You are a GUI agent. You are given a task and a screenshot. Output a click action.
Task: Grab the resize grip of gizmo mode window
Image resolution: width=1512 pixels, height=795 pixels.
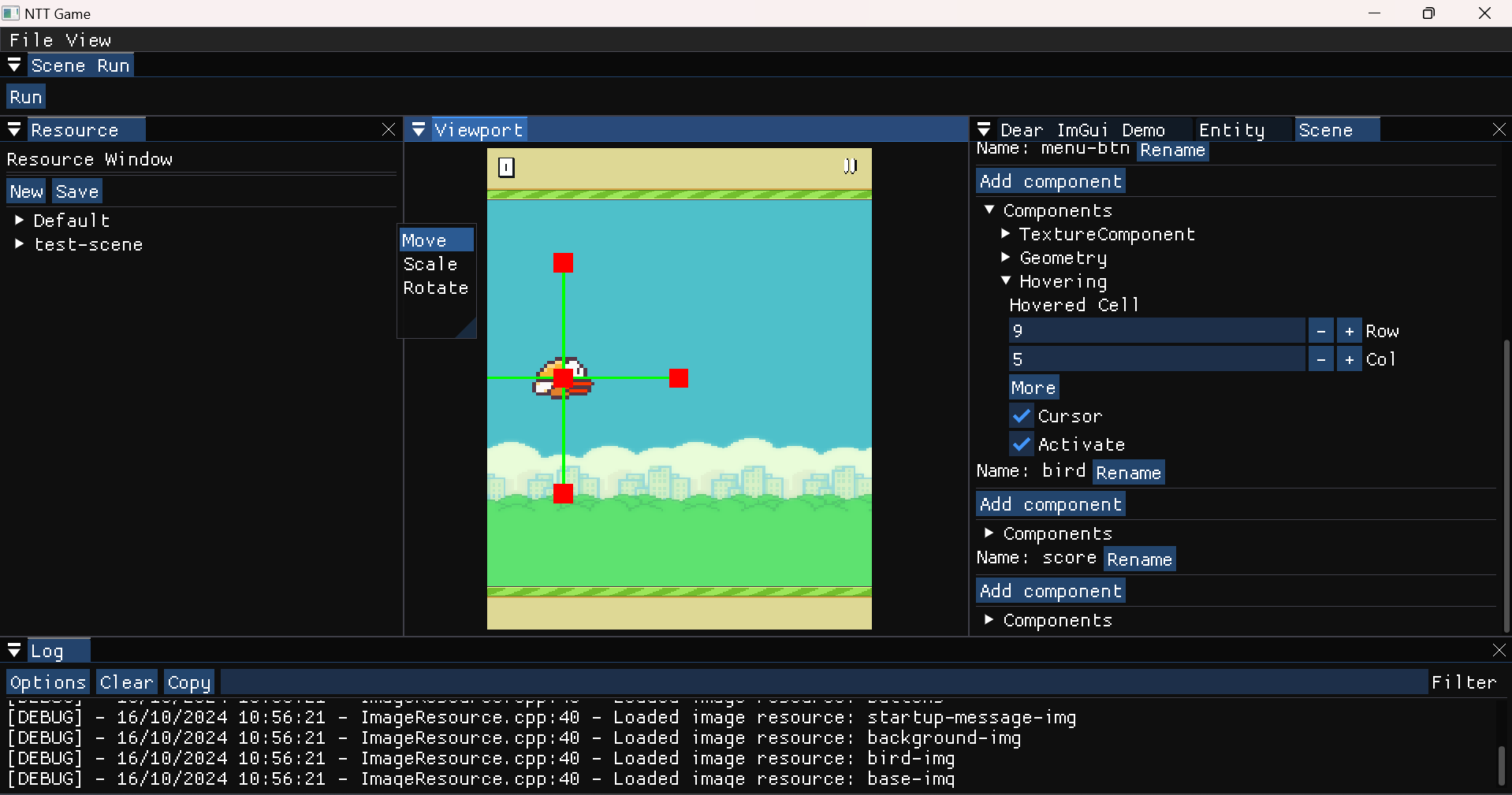pyautogui.click(x=467, y=329)
